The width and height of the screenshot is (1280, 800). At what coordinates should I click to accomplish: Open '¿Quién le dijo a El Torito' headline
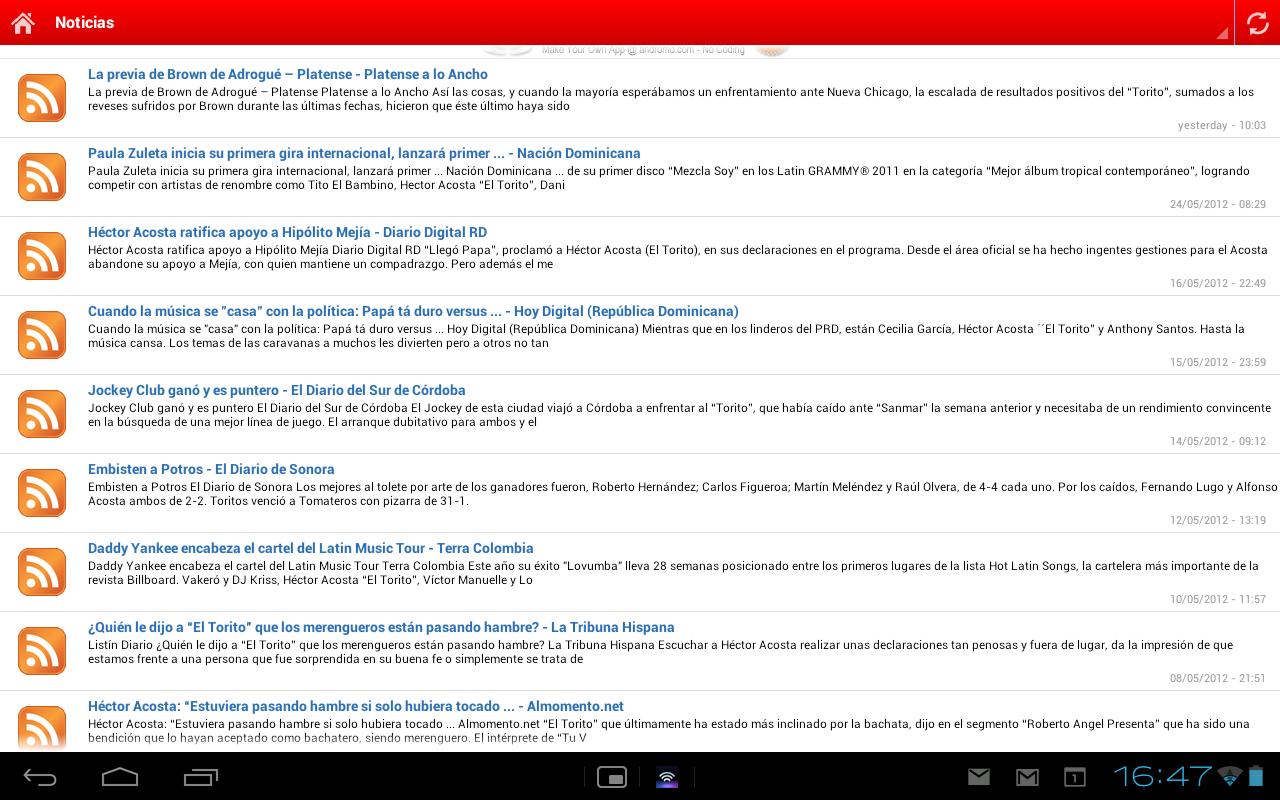coord(381,627)
